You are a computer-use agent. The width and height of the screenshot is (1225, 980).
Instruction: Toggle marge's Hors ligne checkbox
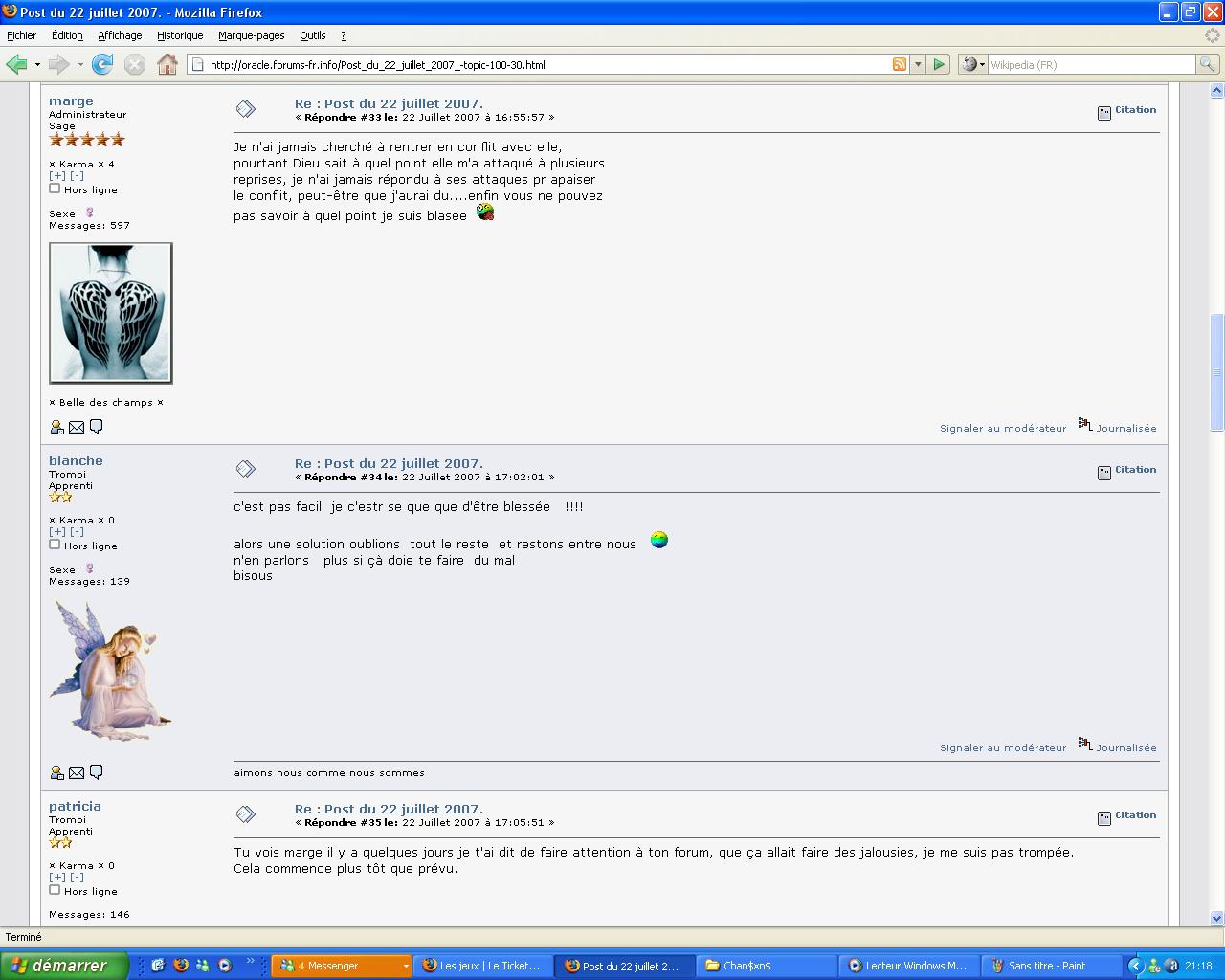[x=55, y=189]
